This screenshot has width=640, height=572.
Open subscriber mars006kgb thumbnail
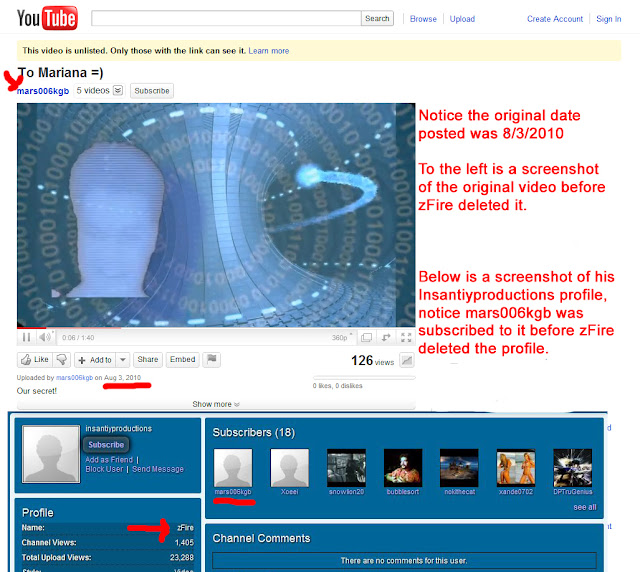(233, 468)
